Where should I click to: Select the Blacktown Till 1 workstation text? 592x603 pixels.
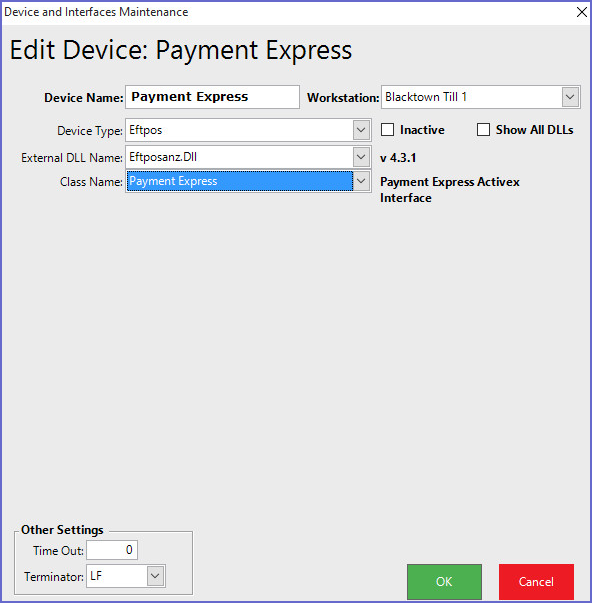point(426,97)
